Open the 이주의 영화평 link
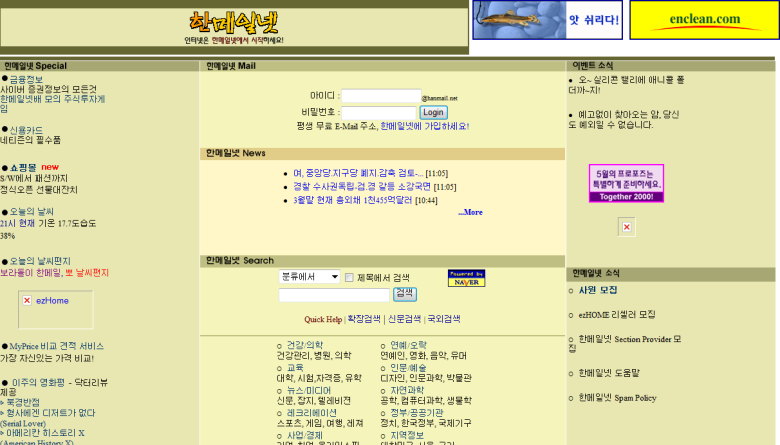The width and height of the screenshot is (780, 445). tap(38, 382)
